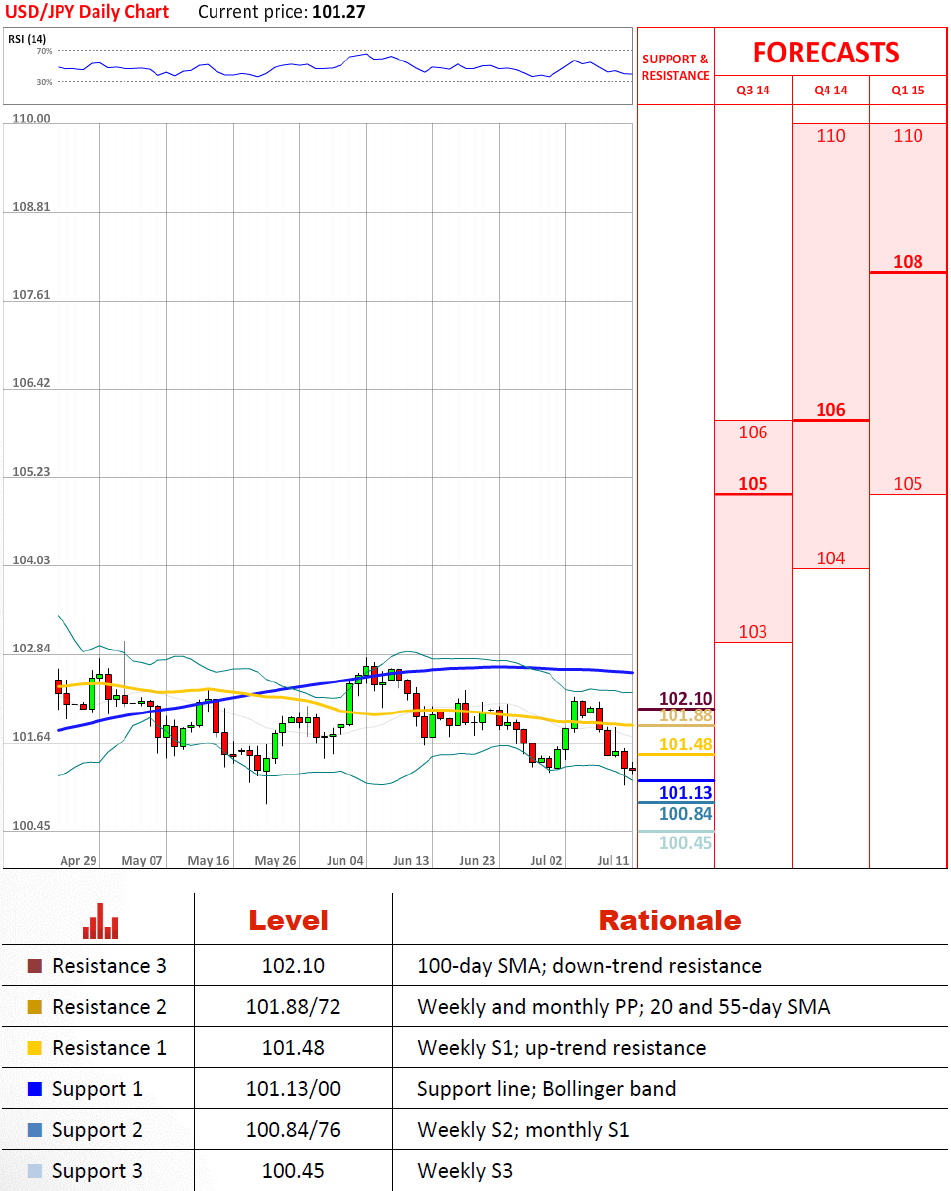Viewport: 951px width, 1191px height.
Task: Switch to the Q4 14 forecast column
Action: click(x=830, y=90)
